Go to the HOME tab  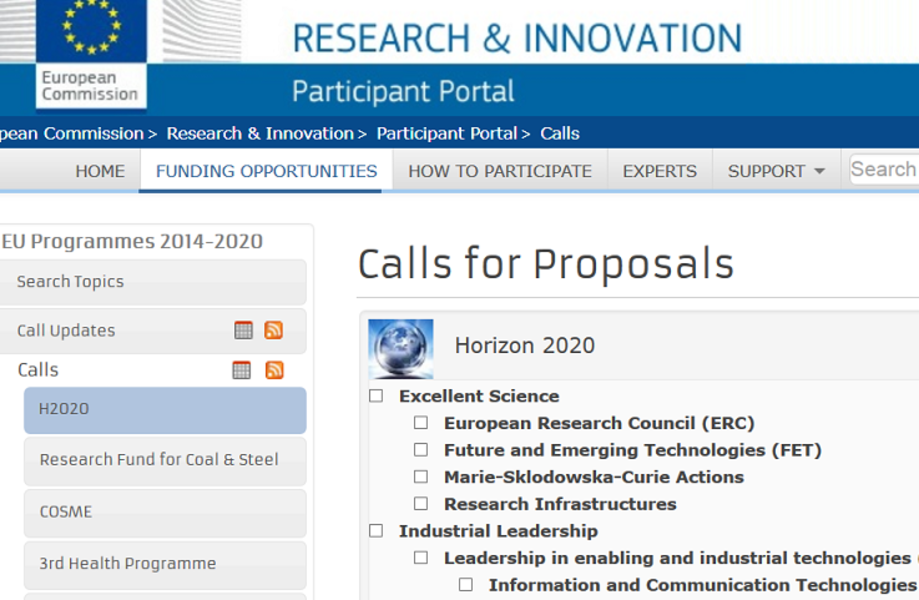[x=100, y=171]
